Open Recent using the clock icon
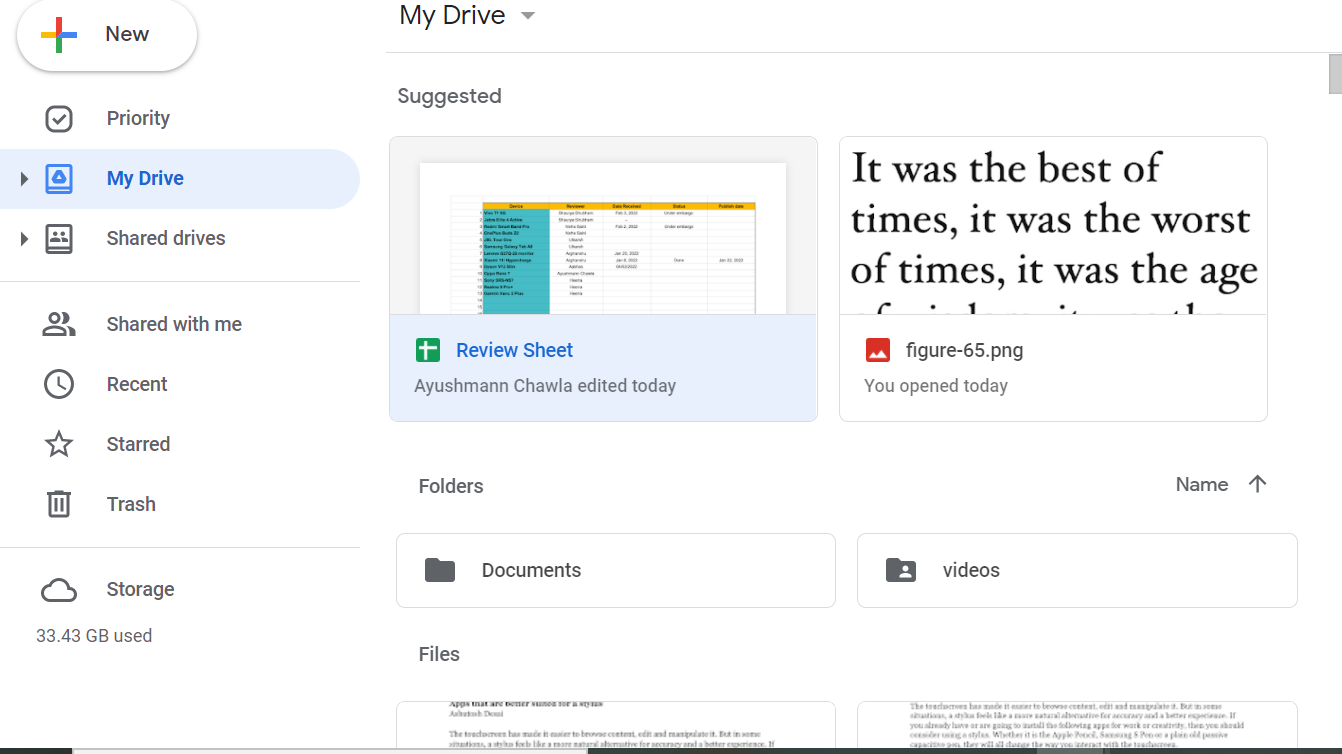This screenshot has width=1342, height=754. coord(59,384)
